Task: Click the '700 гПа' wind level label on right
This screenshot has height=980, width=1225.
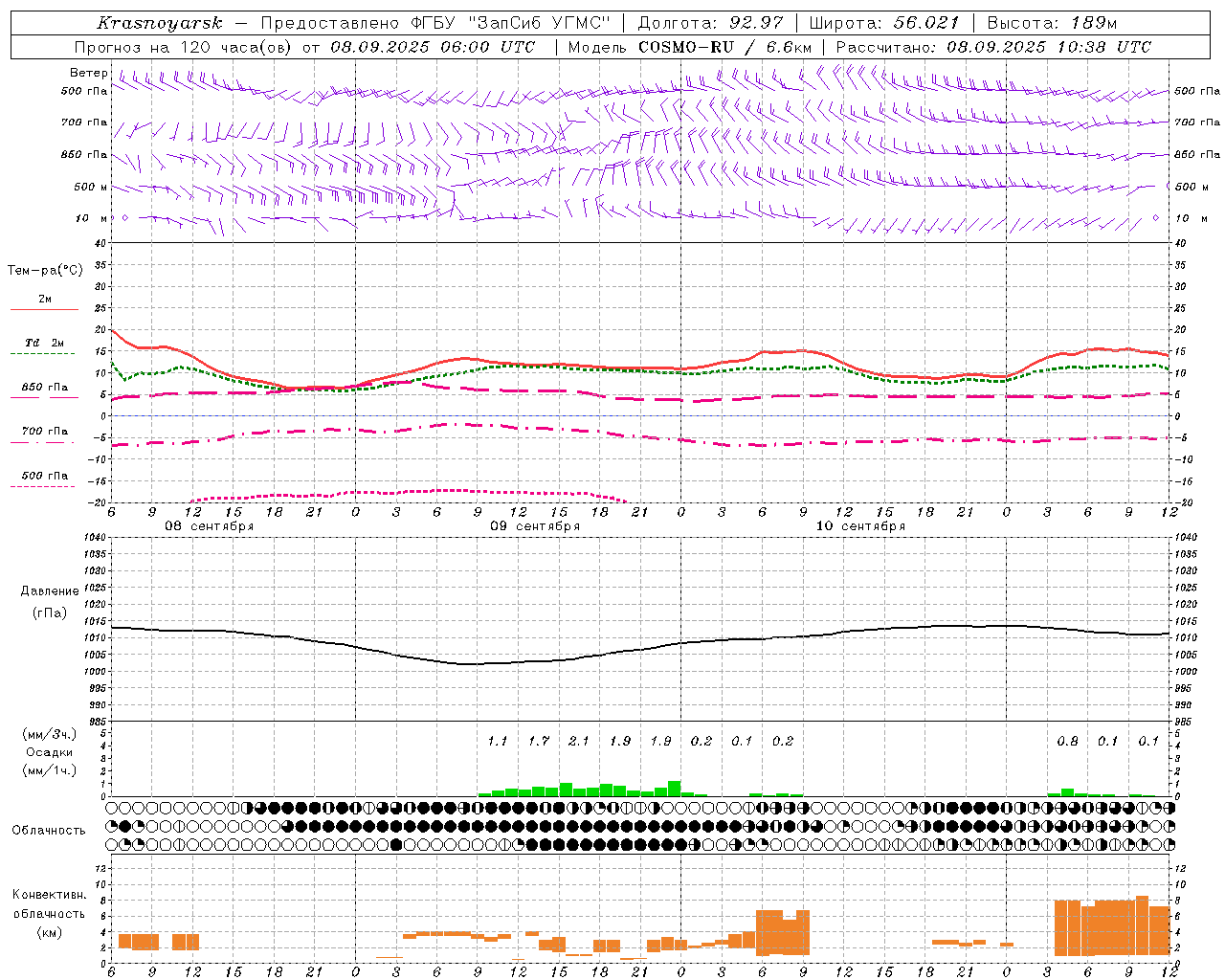Action: [1197, 122]
